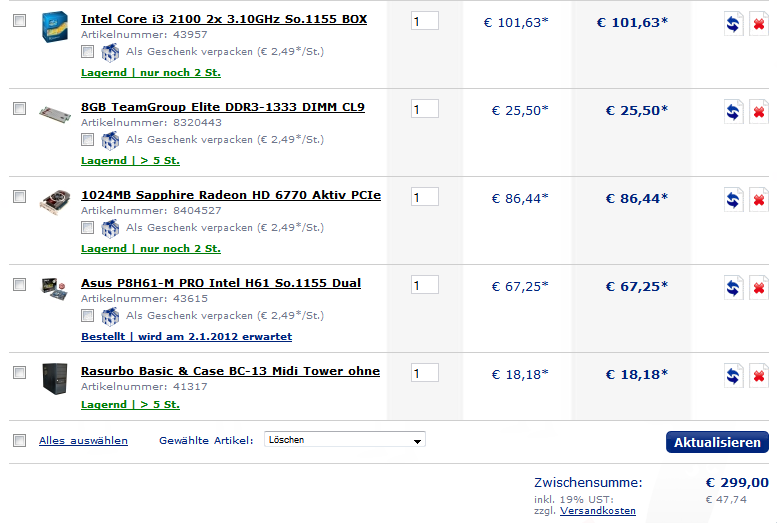Image resolution: width=777 pixels, height=523 pixels.
Task: Click the Radeon graphics card thumbnail
Action: pos(55,202)
